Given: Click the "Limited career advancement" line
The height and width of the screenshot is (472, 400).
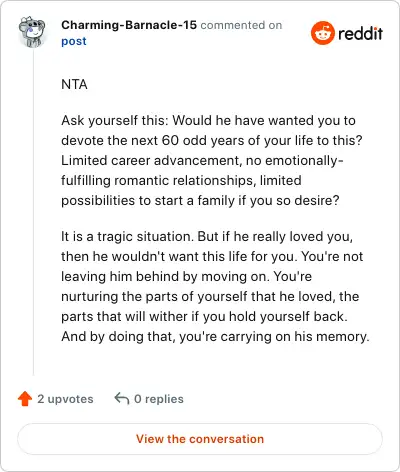Looking at the screenshot, I should coord(202,161).
